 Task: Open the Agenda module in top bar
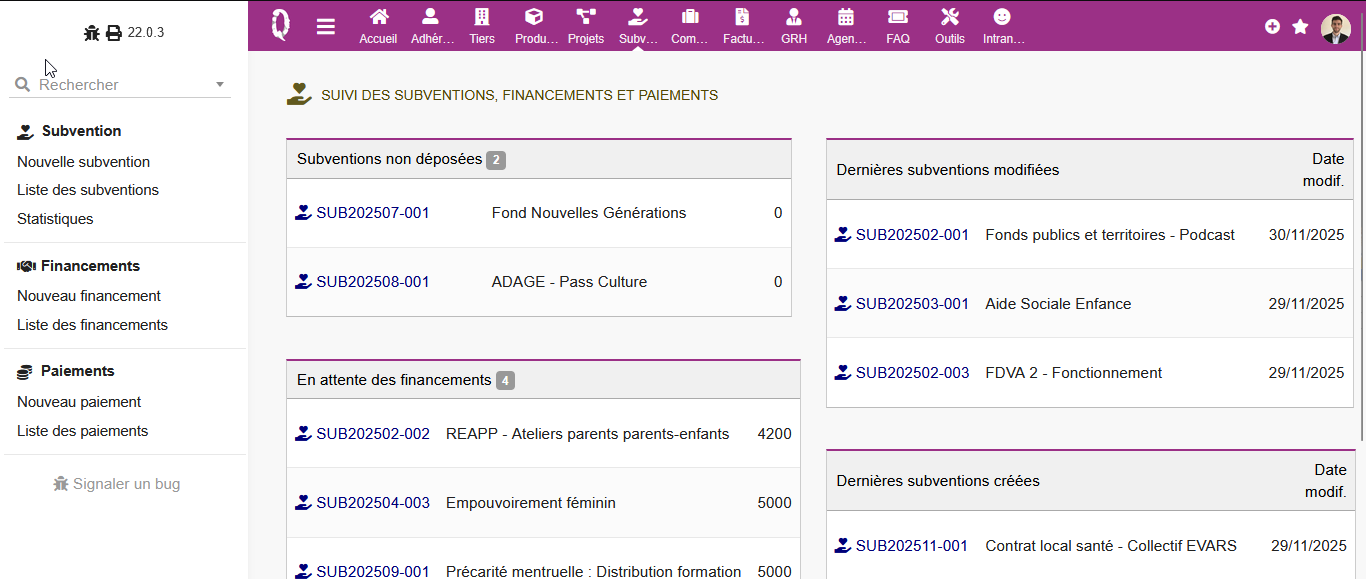pos(846,26)
